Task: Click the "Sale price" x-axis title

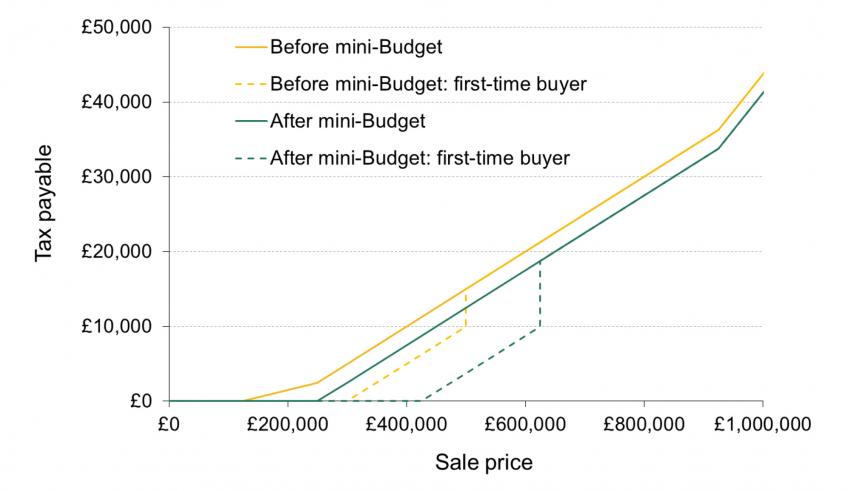Action: (483, 463)
